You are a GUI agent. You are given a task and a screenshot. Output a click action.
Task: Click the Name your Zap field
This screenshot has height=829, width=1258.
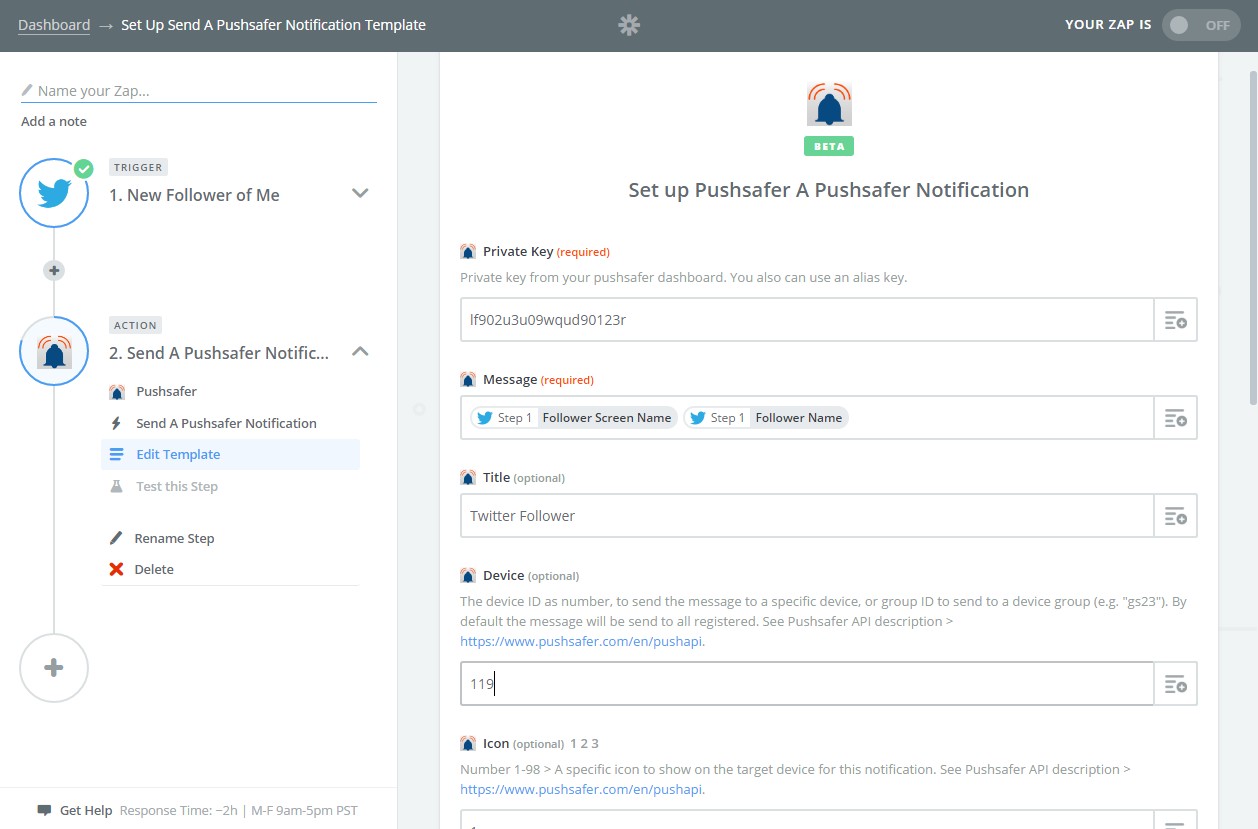pyautogui.click(x=198, y=91)
